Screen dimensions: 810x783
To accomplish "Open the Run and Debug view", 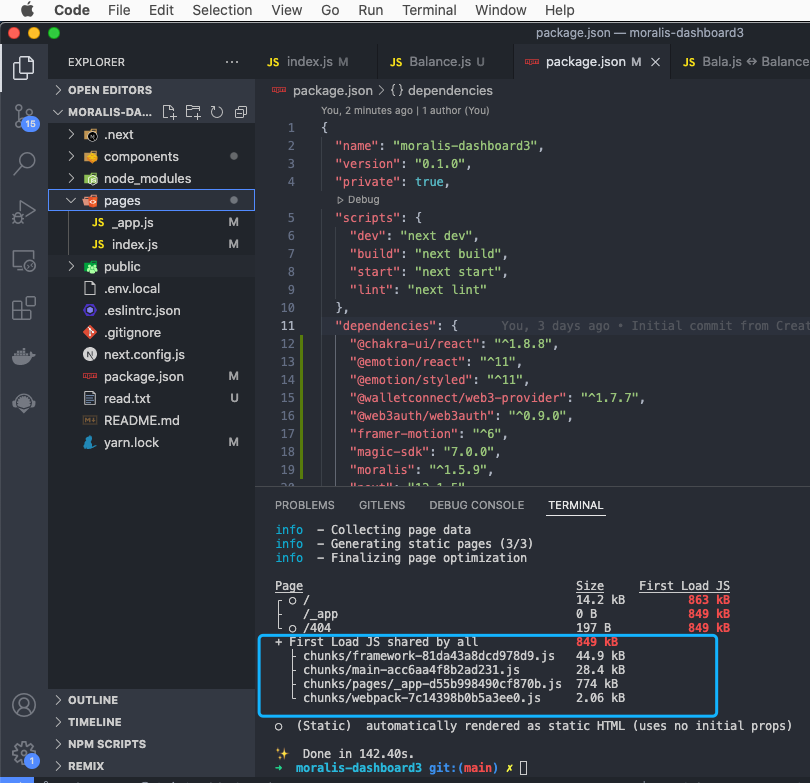I will coord(24,211).
